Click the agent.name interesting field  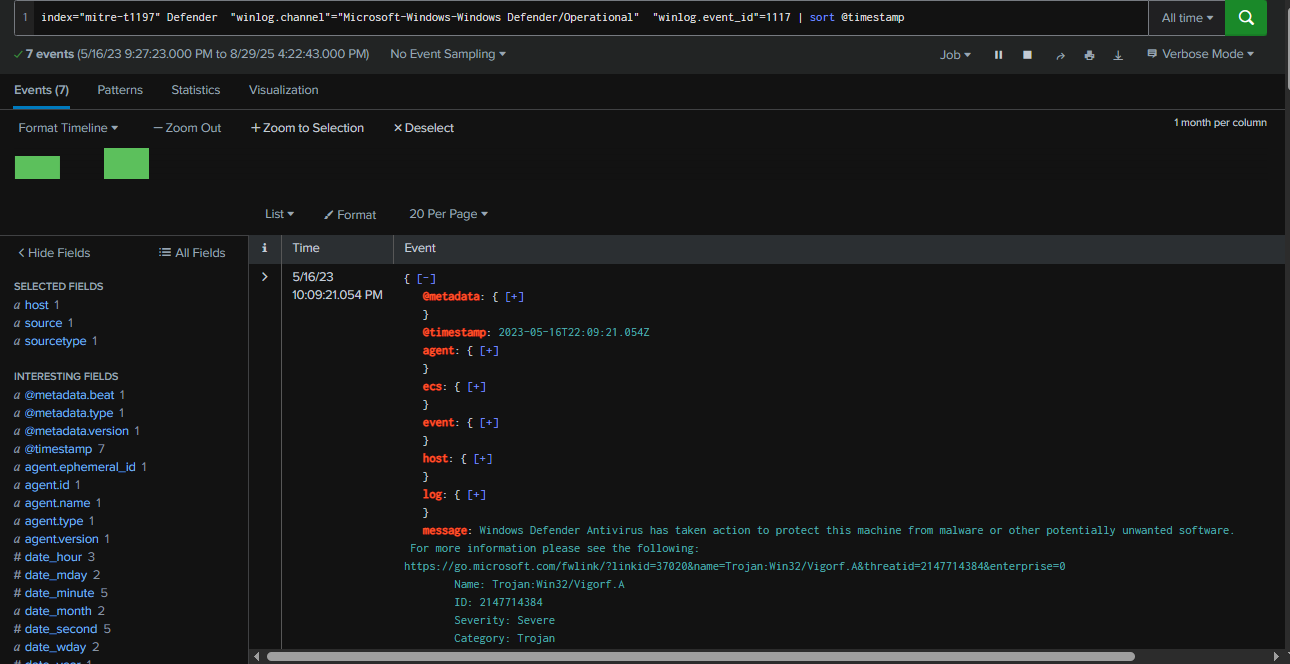[x=57, y=503]
